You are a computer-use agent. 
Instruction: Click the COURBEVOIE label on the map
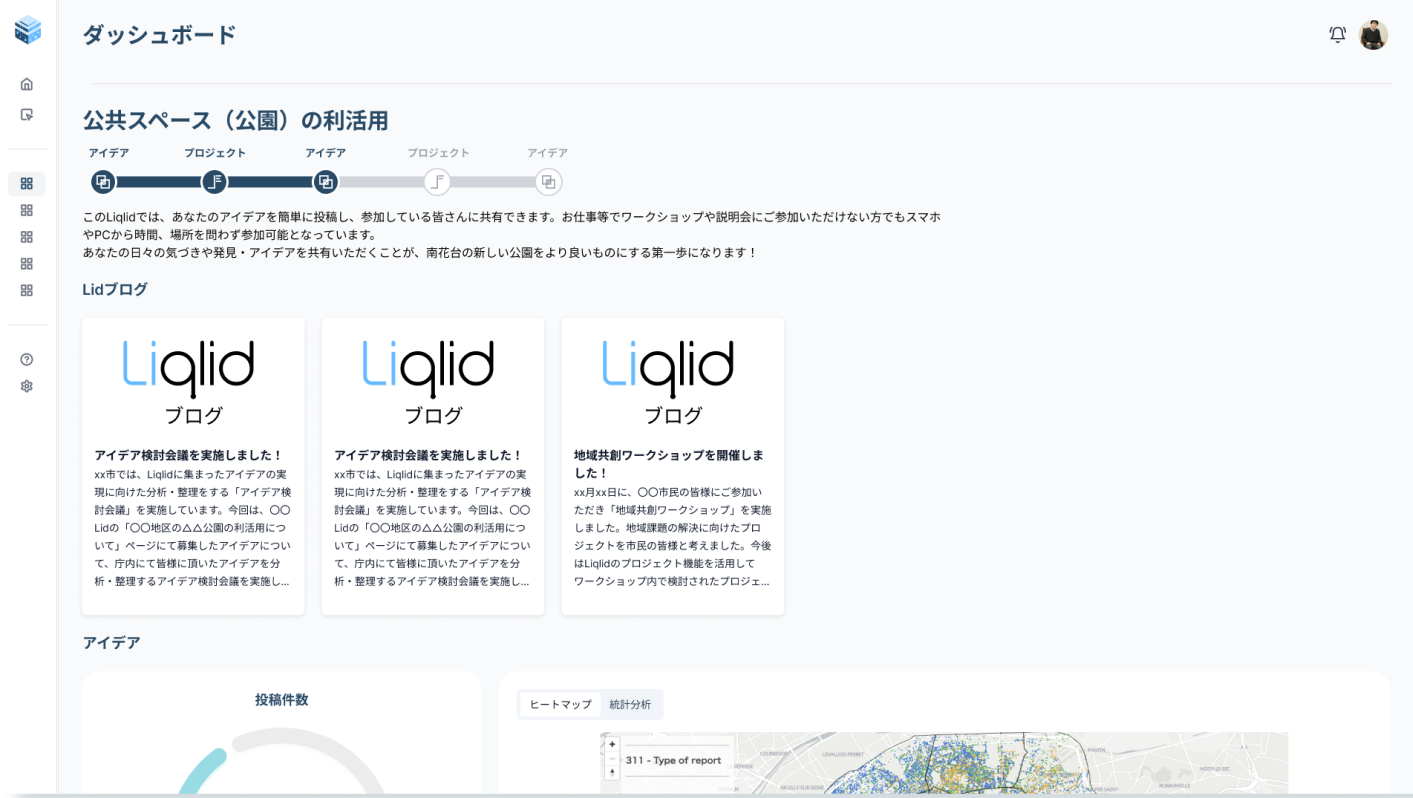(776, 753)
